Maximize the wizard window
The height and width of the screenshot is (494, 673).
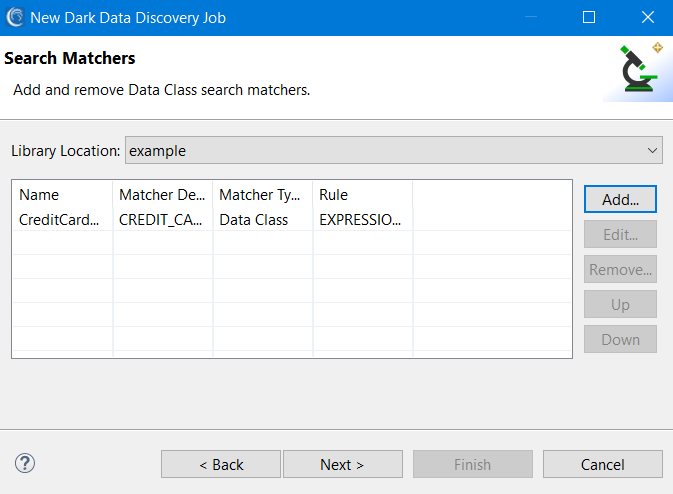[589, 18]
